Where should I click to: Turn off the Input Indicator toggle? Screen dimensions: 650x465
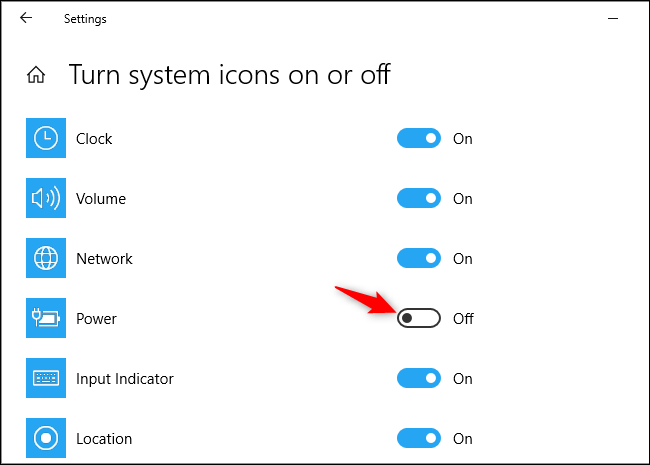click(419, 379)
